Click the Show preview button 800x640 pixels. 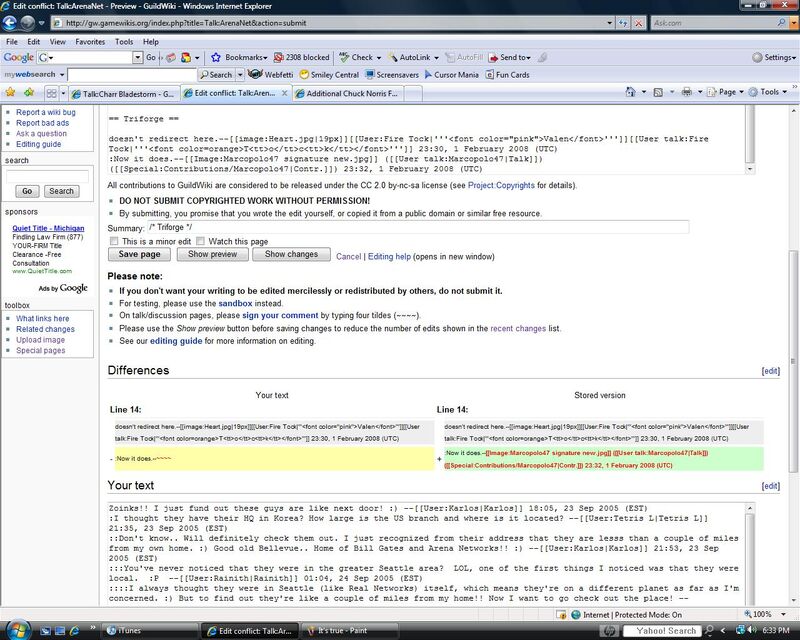click(x=212, y=254)
